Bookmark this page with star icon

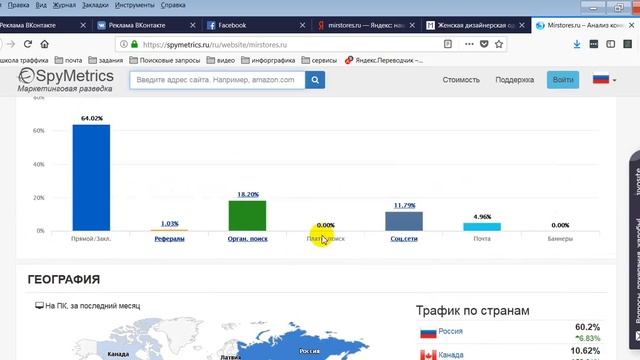tap(499, 44)
